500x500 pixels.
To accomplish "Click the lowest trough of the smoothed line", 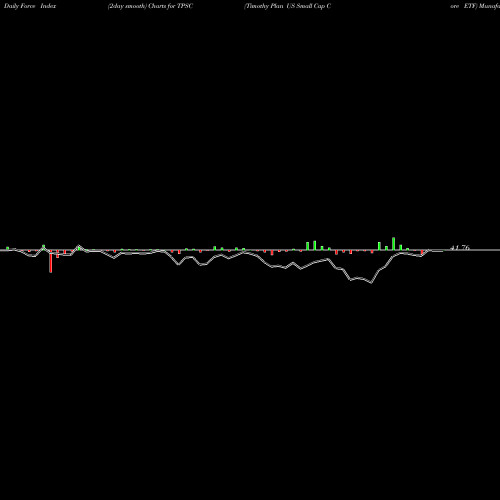I will (371, 283).
